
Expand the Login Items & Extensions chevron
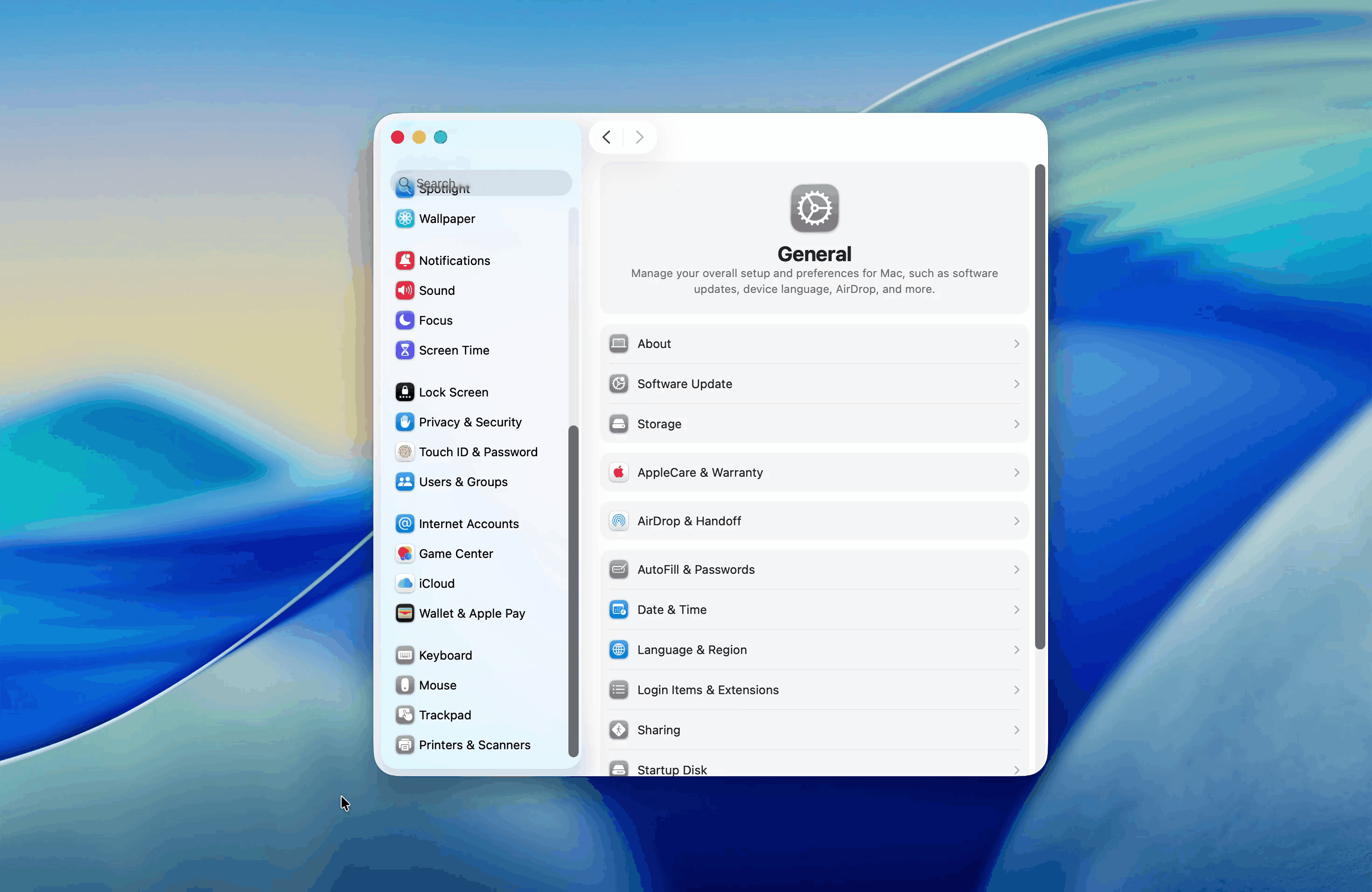(1016, 690)
